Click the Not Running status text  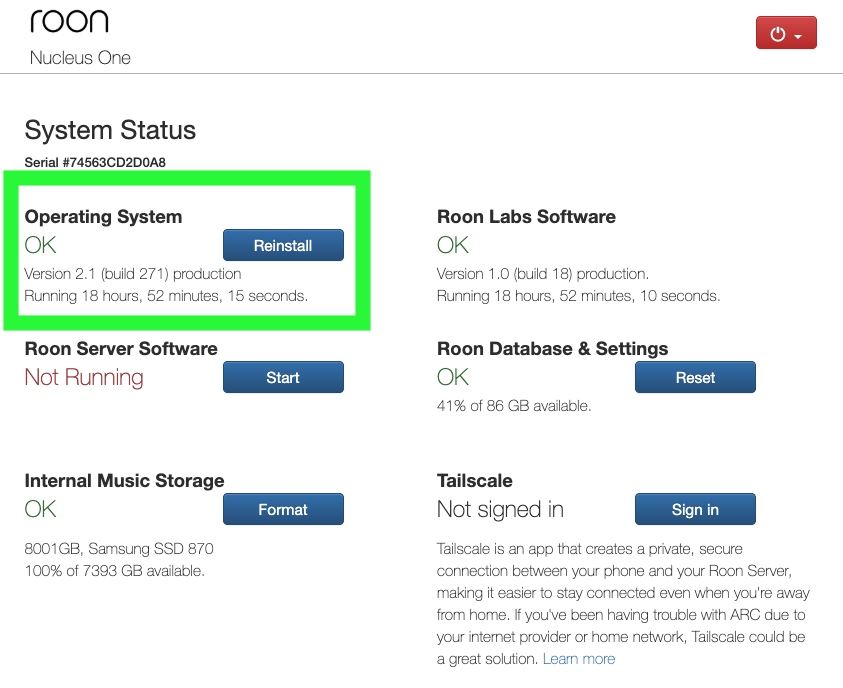pos(84,377)
